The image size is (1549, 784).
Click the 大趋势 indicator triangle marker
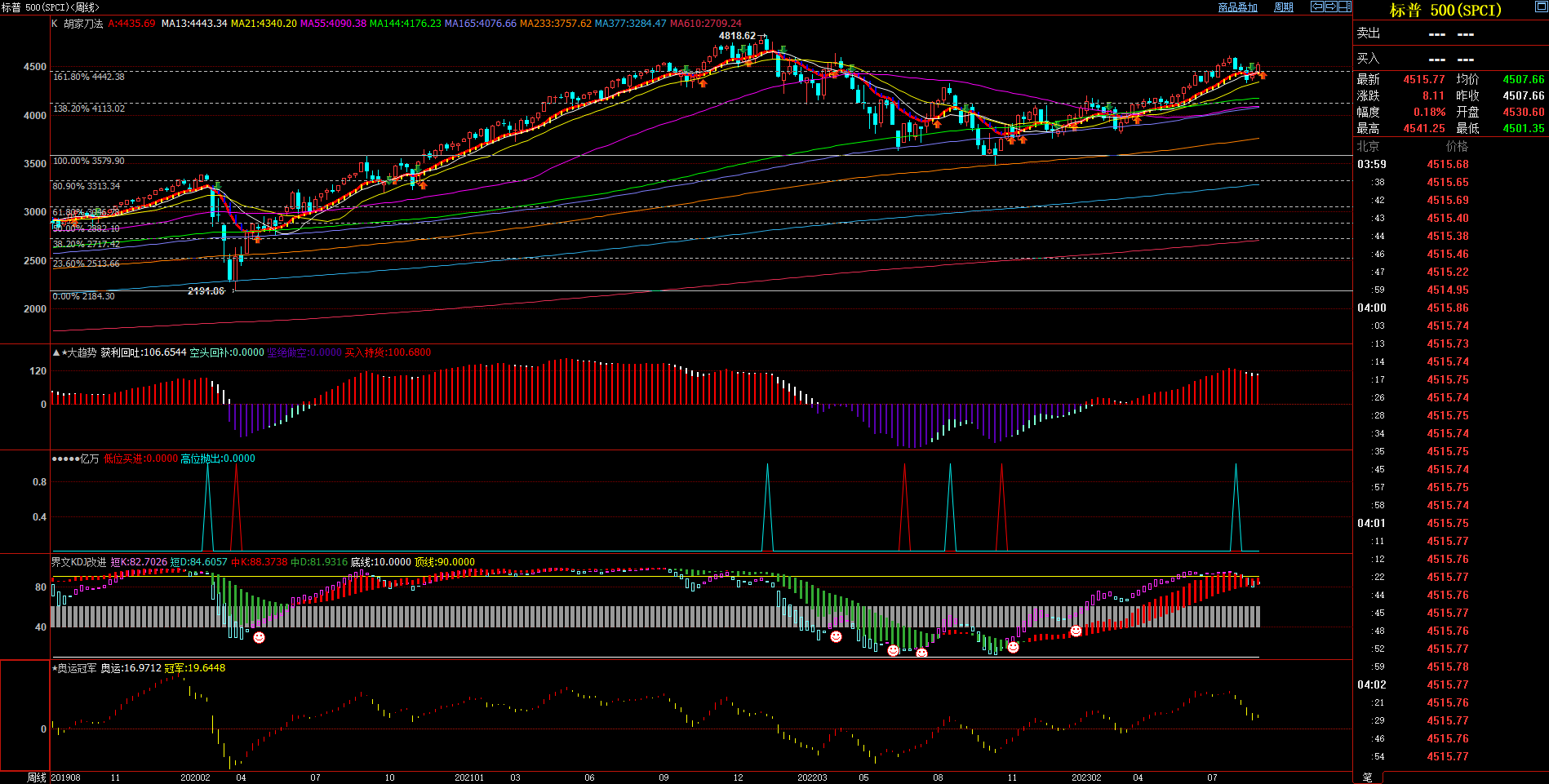coord(55,352)
